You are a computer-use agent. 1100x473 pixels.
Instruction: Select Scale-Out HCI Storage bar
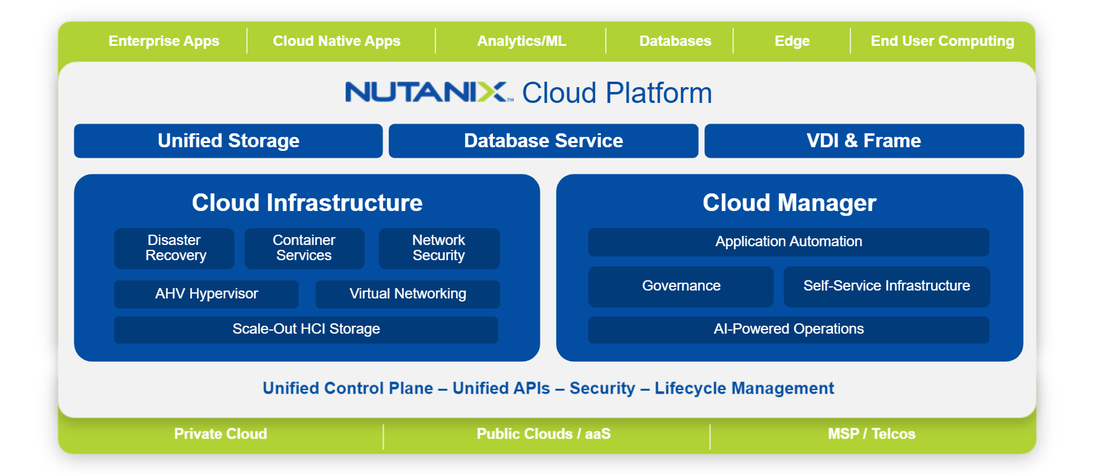[x=306, y=329]
